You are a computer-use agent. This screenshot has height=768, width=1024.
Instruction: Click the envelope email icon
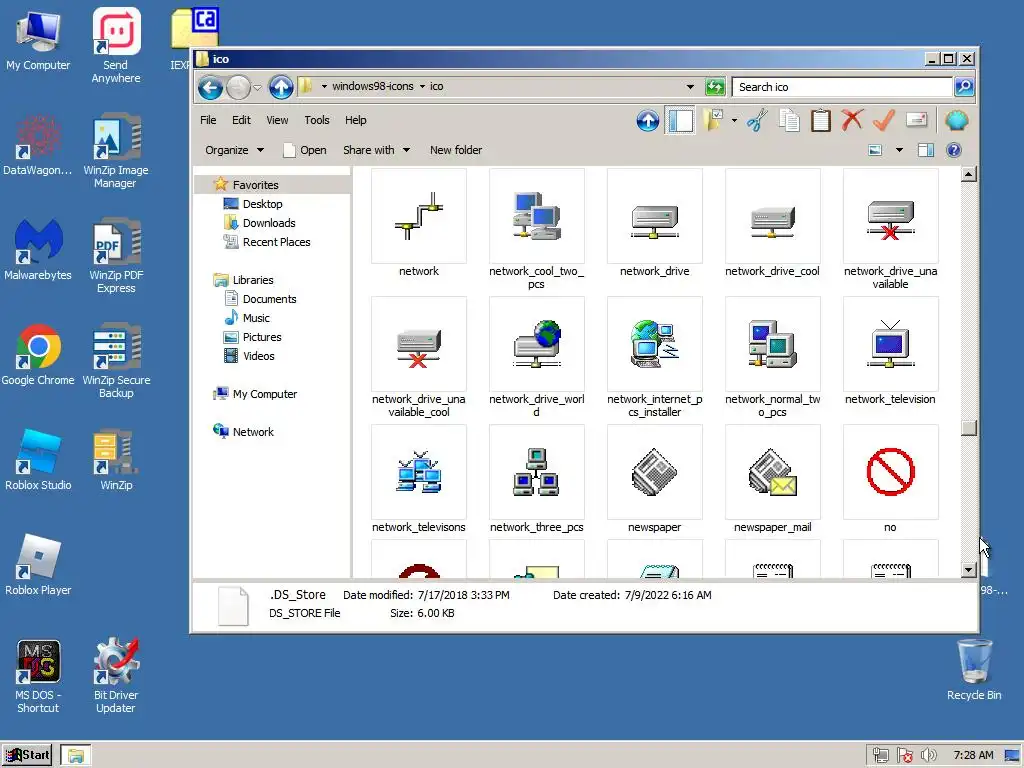coord(916,120)
